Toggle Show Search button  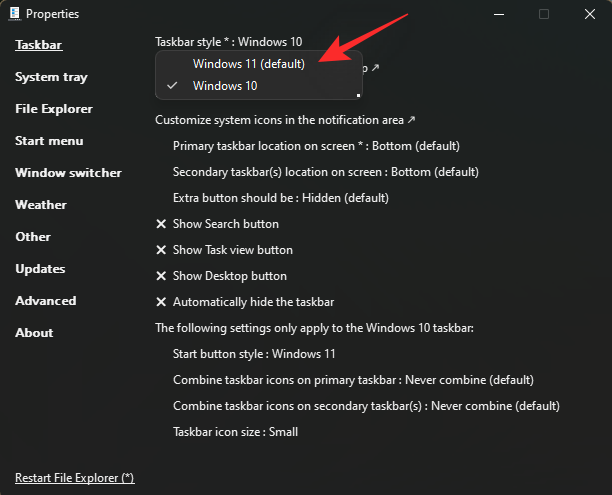tap(217, 224)
